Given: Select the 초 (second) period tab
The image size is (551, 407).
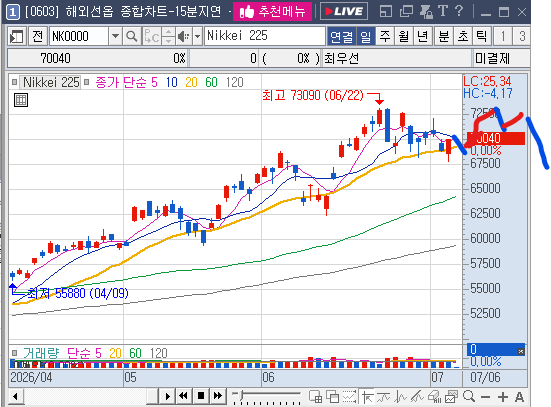Looking at the screenshot, I should 463,36.
